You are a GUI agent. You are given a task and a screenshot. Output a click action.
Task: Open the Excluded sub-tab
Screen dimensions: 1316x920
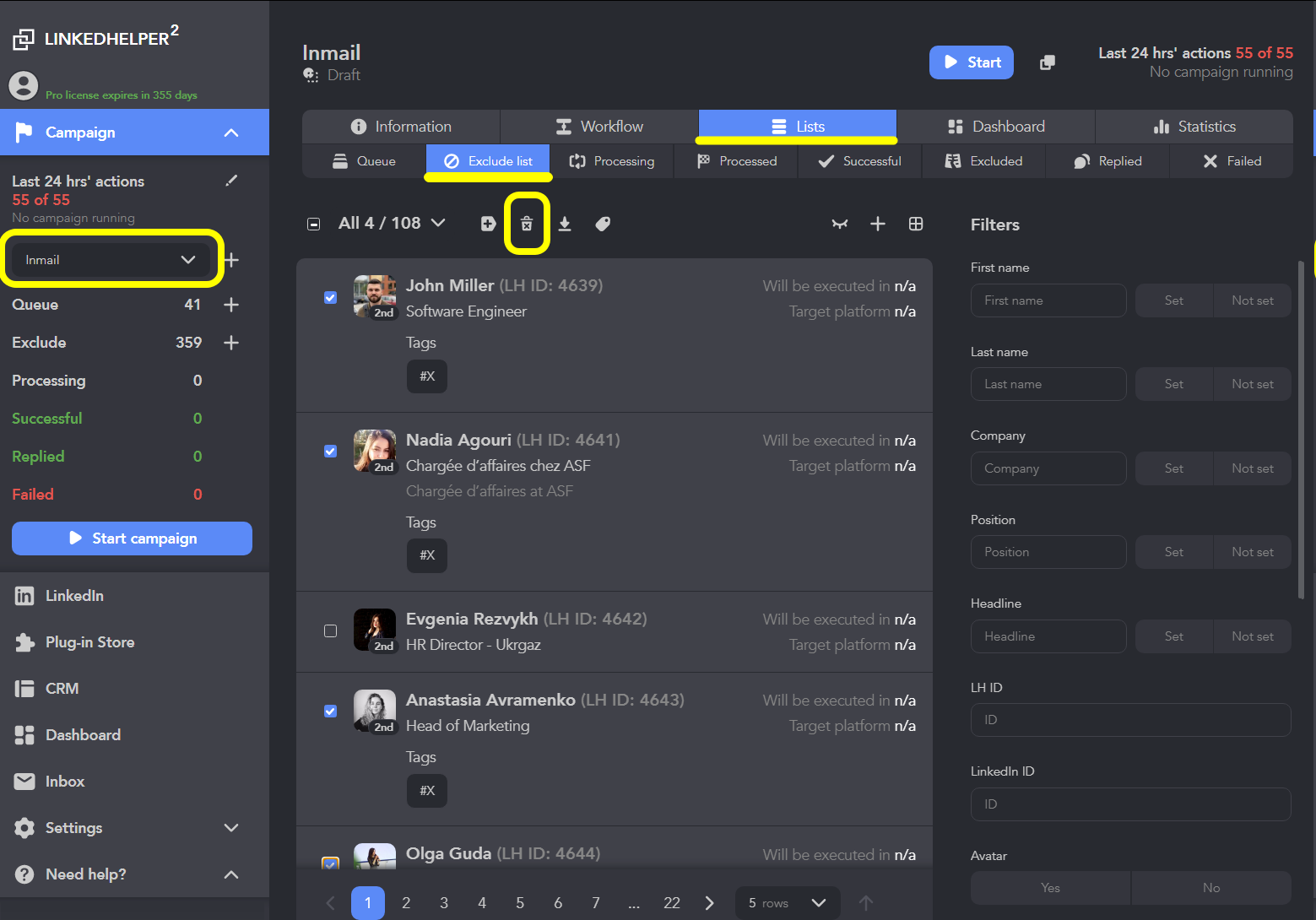coord(984,161)
